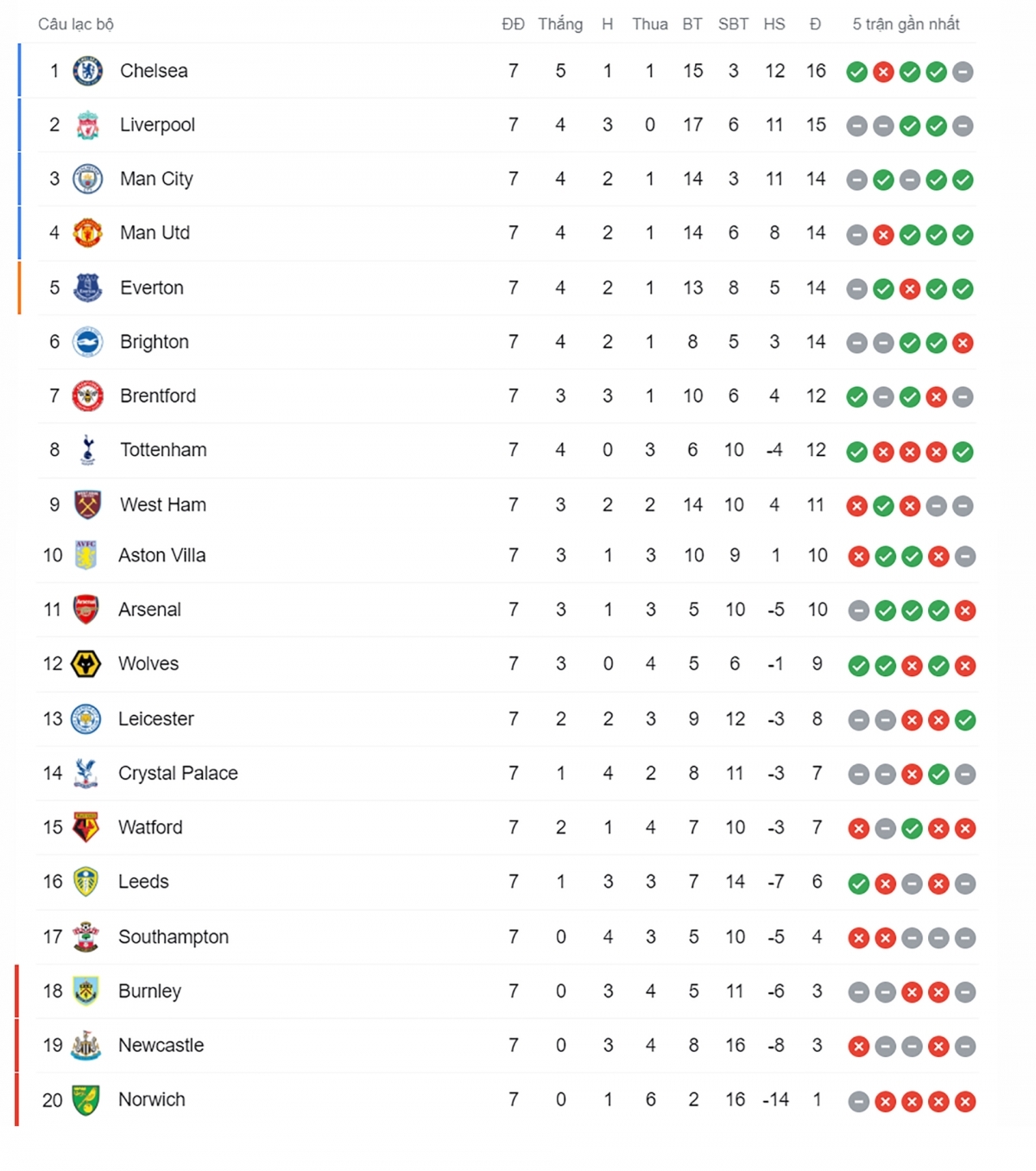
Task: Click the Tottenham cockerel logo
Action: click(87, 450)
